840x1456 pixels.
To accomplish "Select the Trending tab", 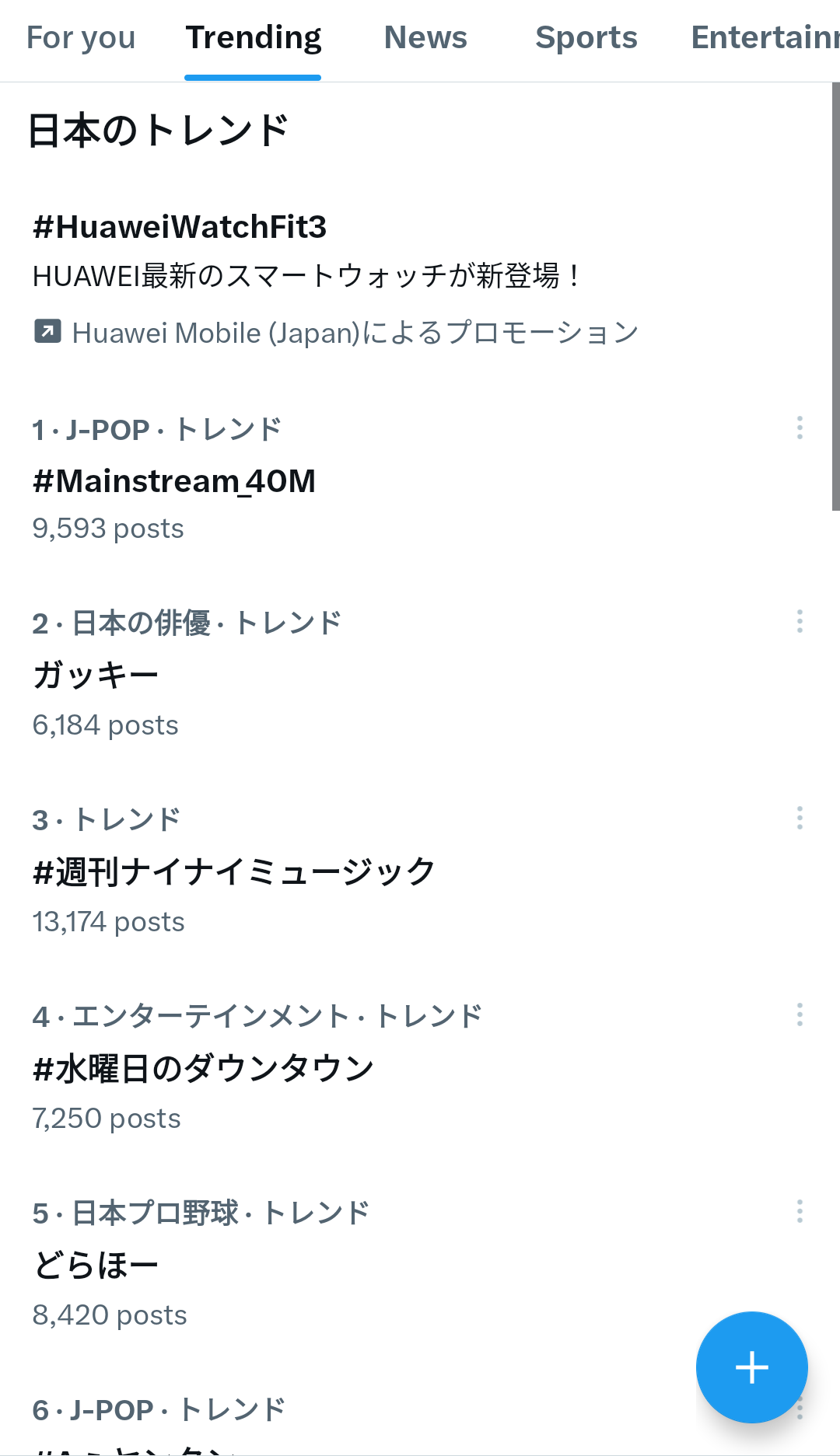I will pos(253,37).
